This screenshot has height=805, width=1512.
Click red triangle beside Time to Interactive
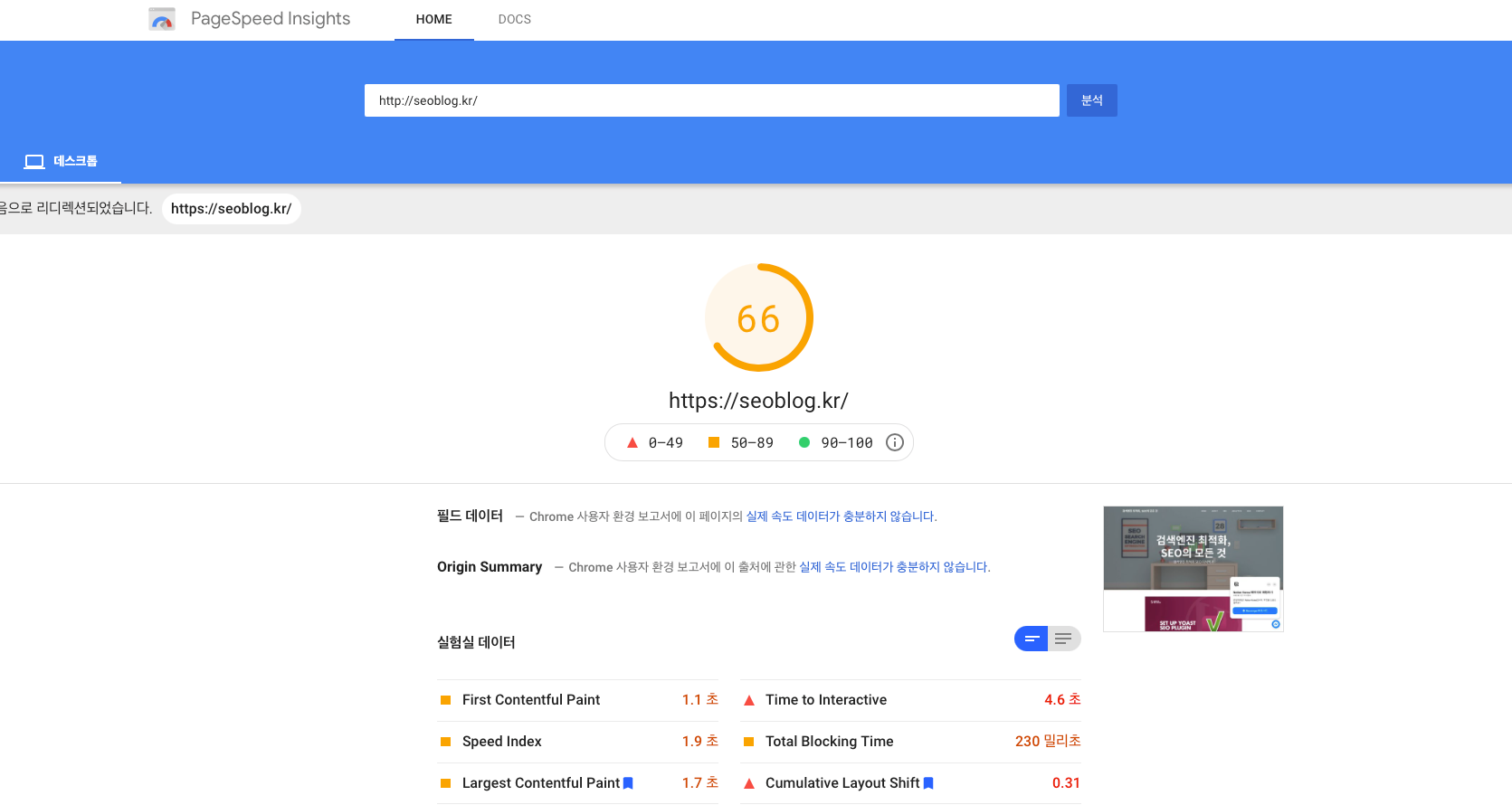pyautogui.click(x=749, y=700)
